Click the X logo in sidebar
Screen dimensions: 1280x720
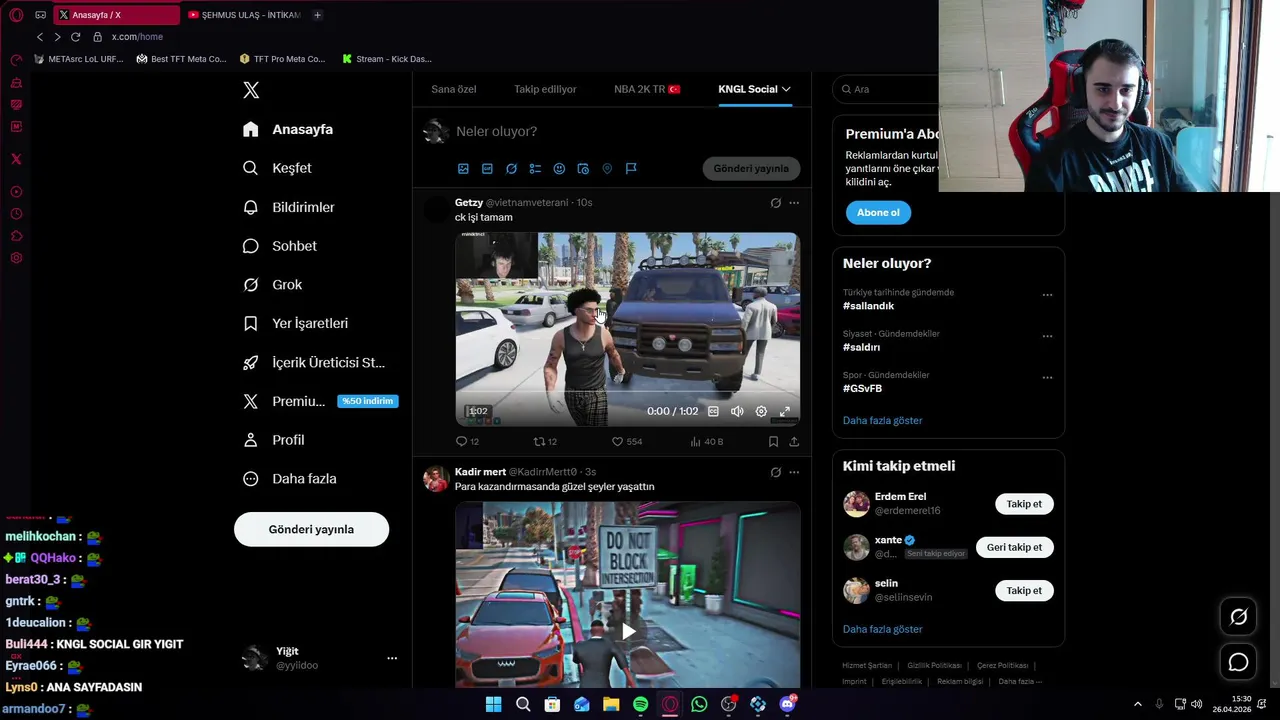pos(251,90)
